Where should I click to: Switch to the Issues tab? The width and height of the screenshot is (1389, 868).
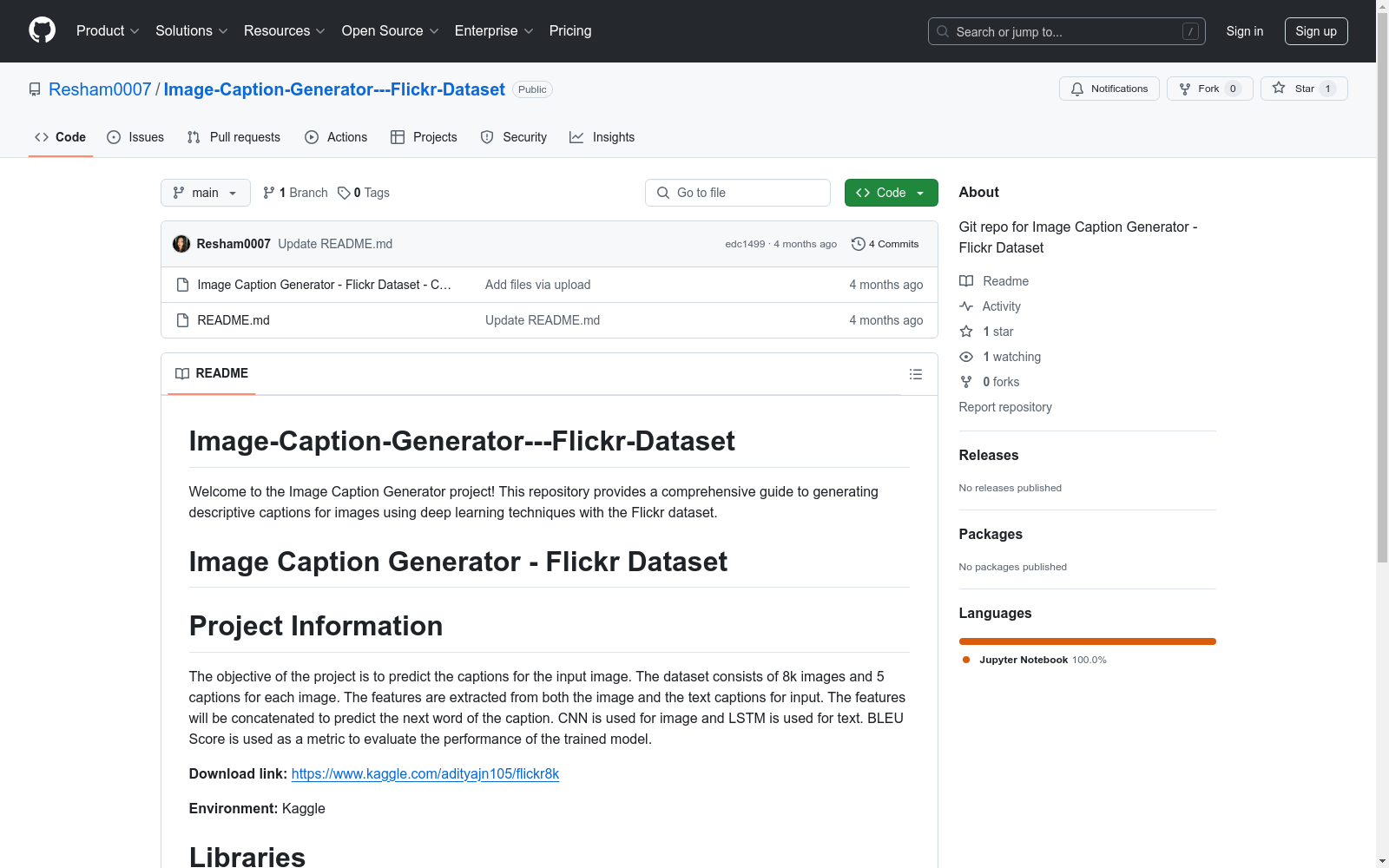pos(135,137)
